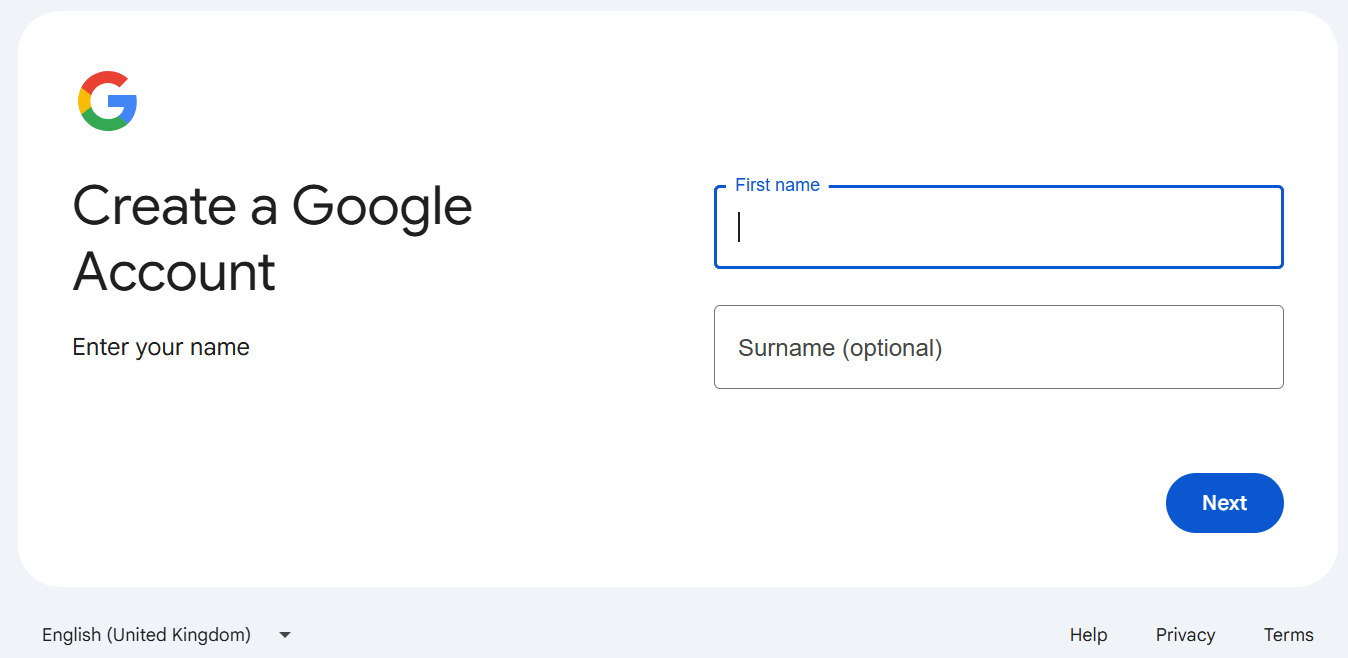Expand the language dropdown arrow
This screenshot has height=658, width=1348.
click(x=284, y=635)
